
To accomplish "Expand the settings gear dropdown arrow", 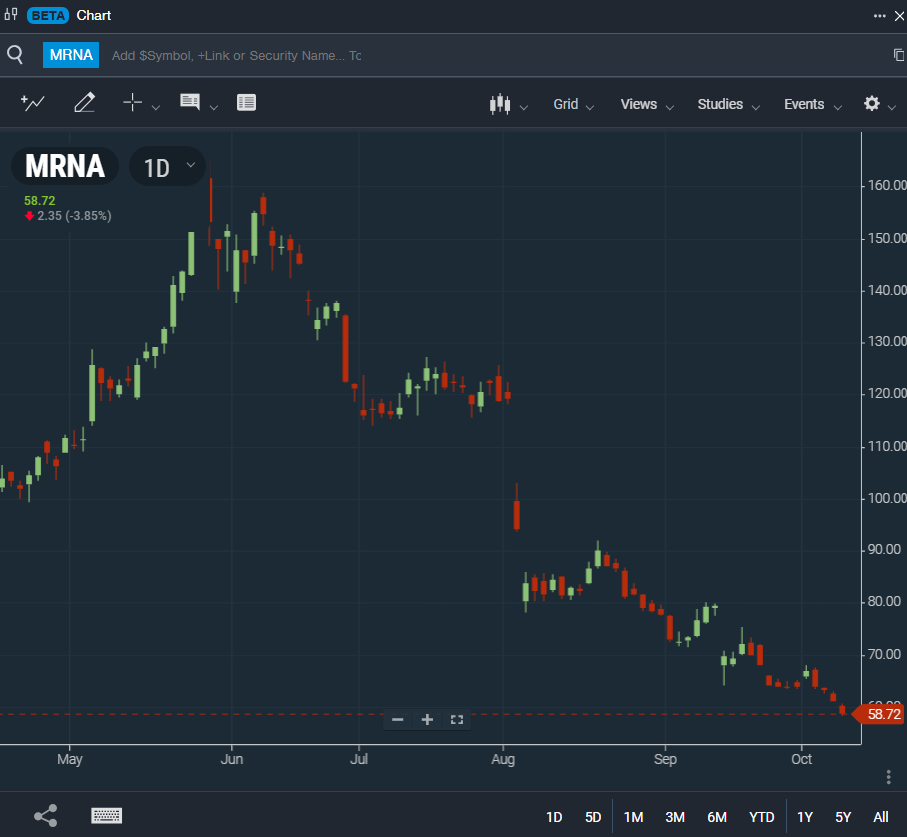I will pyautogui.click(x=891, y=108).
